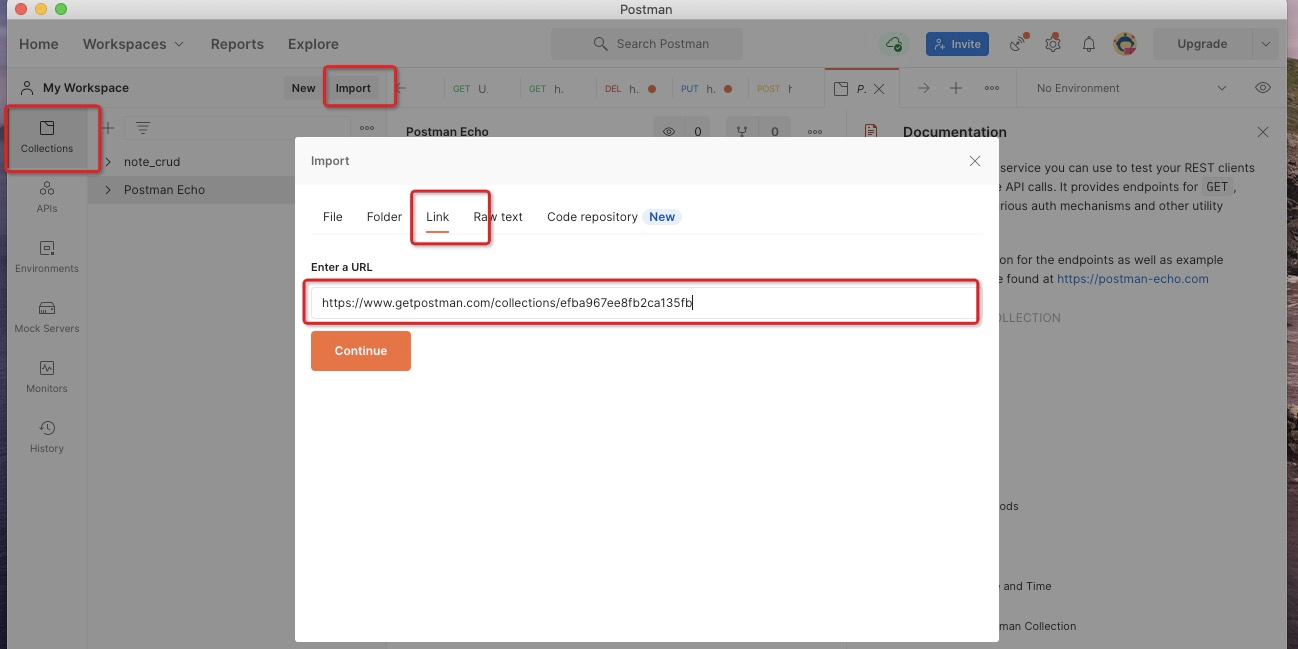Click the Import button
The width and height of the screenshot is (1298, 649).
[353, 88]
